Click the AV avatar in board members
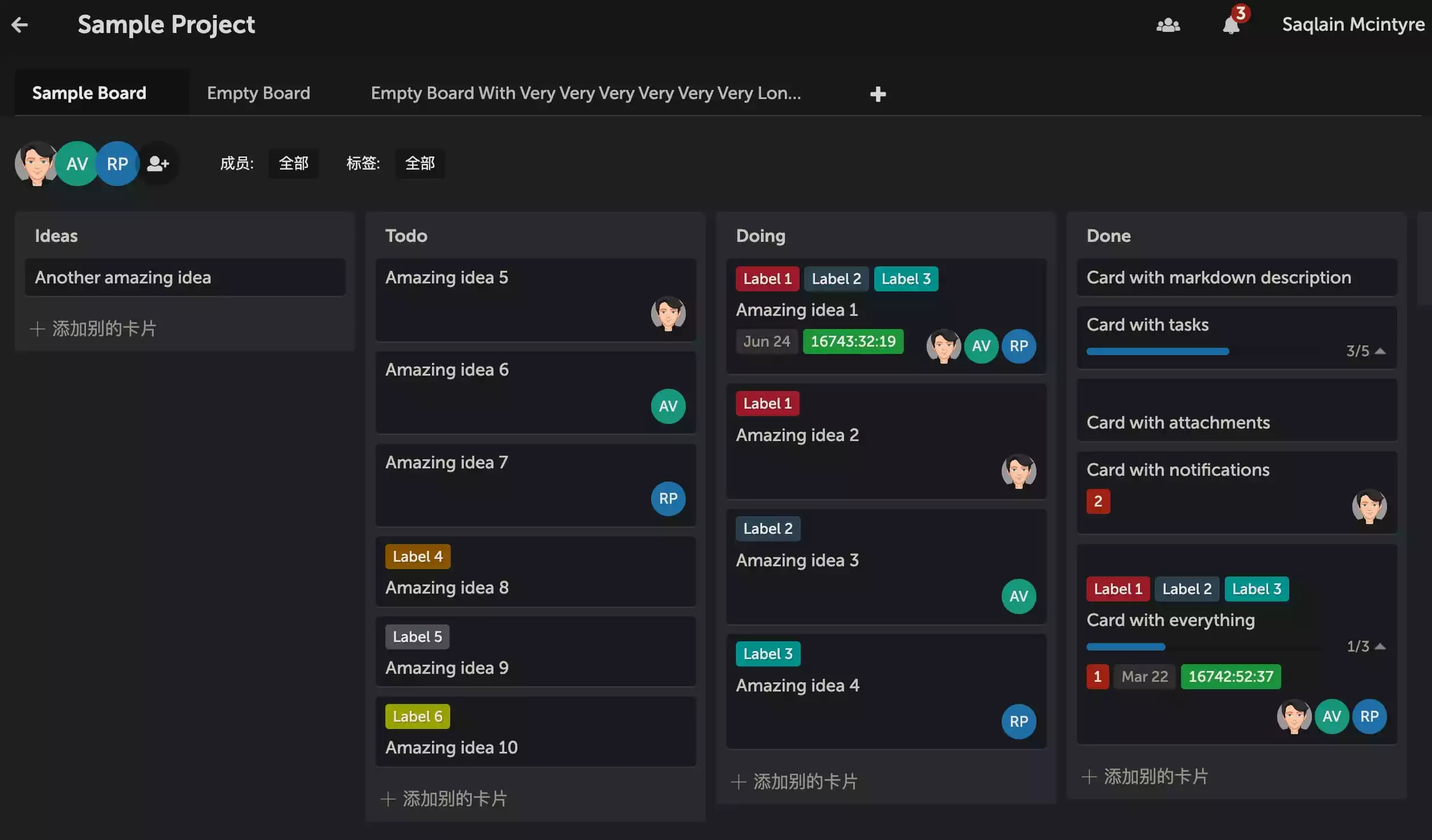1432x840 pixels. coord(77,164)
